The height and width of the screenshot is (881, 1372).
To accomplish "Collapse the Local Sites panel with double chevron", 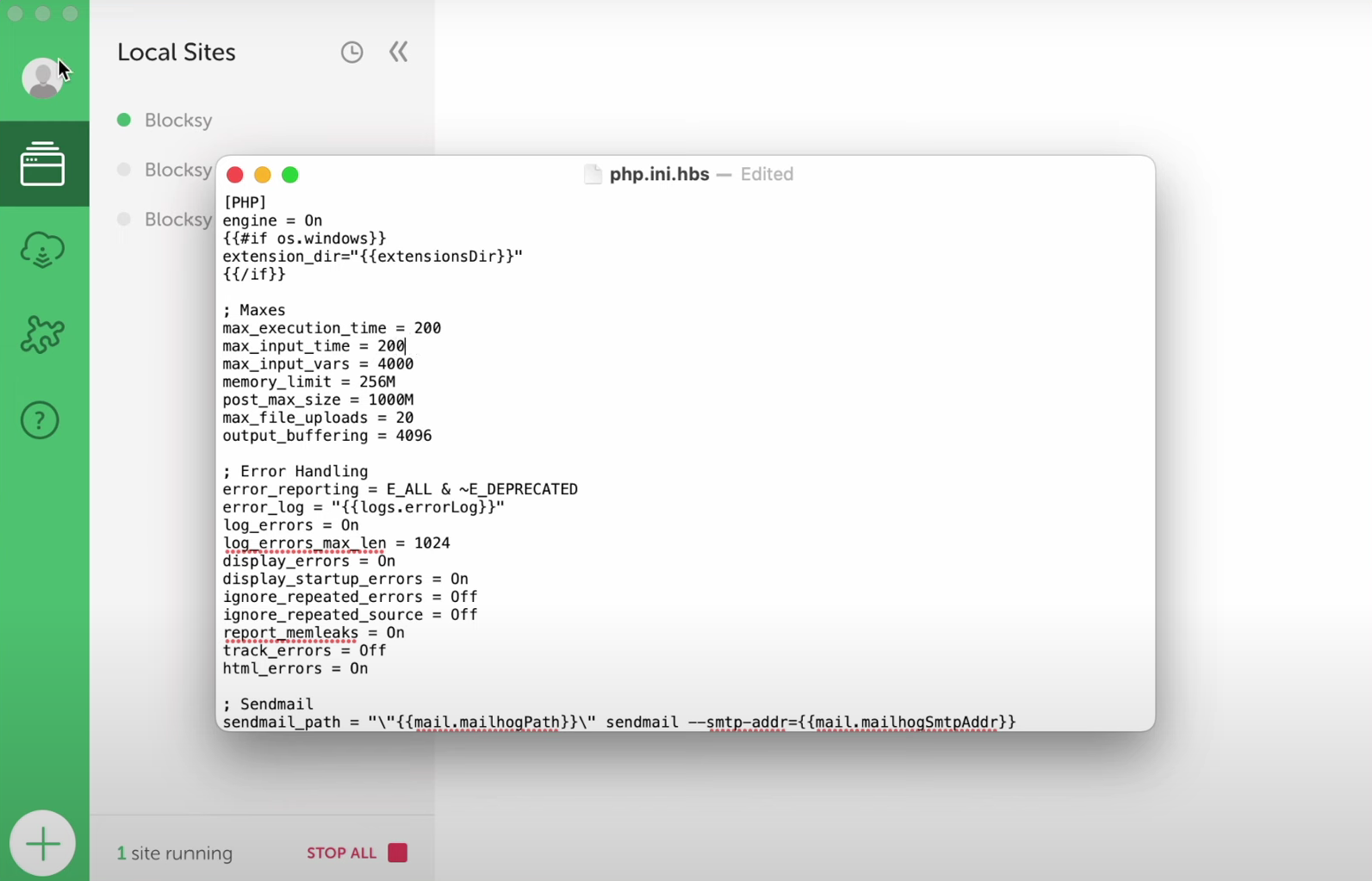I will (398, 52).
